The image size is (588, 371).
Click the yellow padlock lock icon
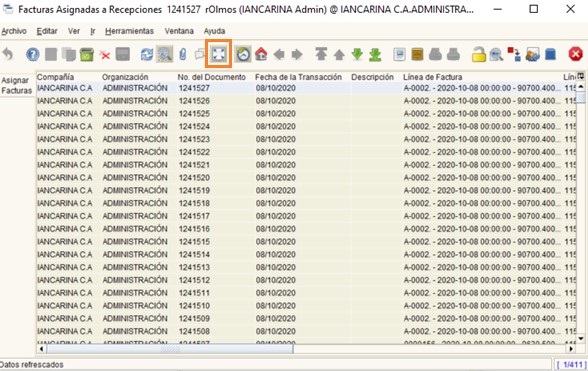tap(478, 55)
